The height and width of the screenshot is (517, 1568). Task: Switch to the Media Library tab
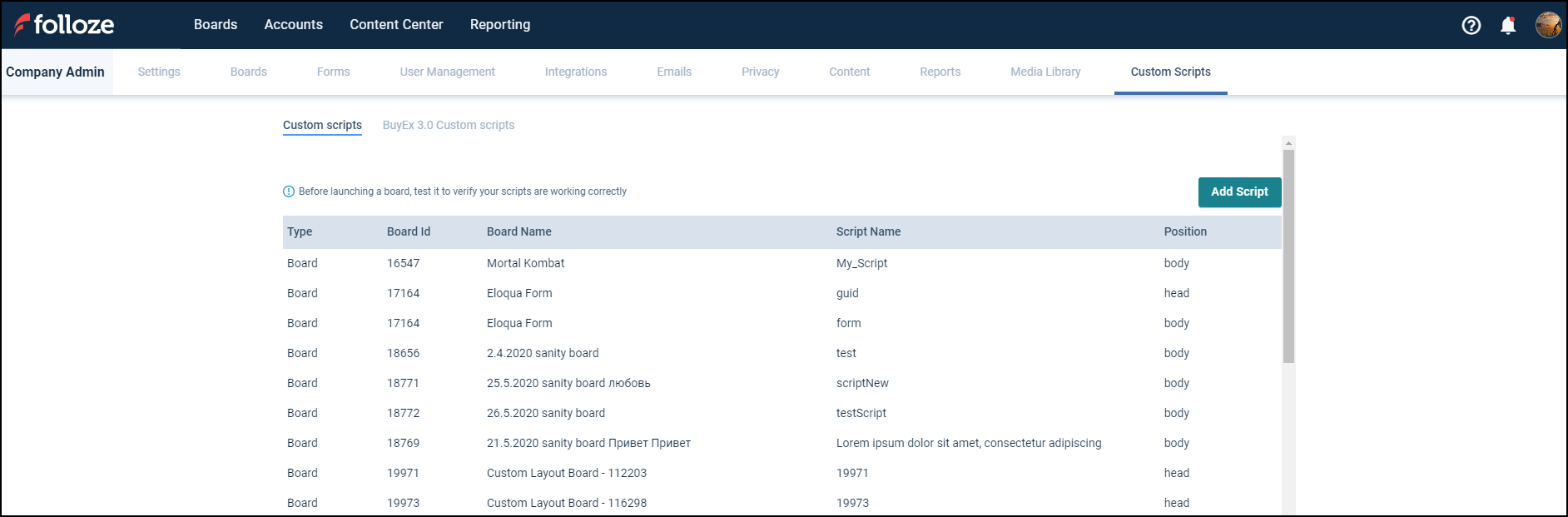click(1045, 72)
